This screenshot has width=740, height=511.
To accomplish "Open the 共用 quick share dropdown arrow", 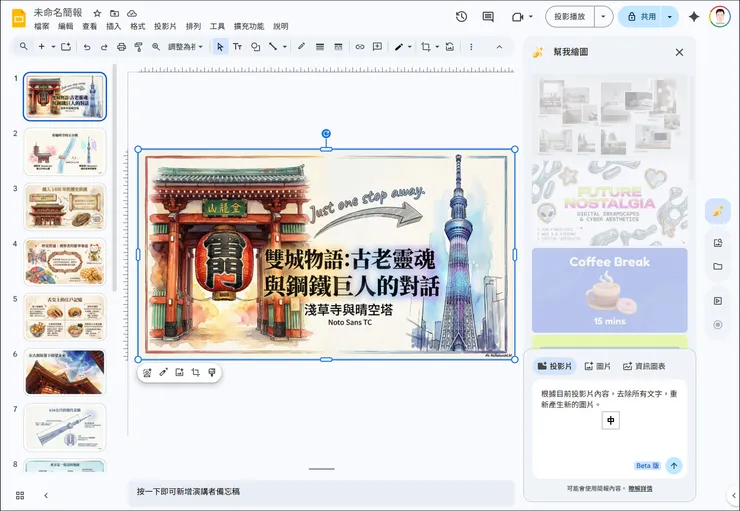I will tap(670, 17).
